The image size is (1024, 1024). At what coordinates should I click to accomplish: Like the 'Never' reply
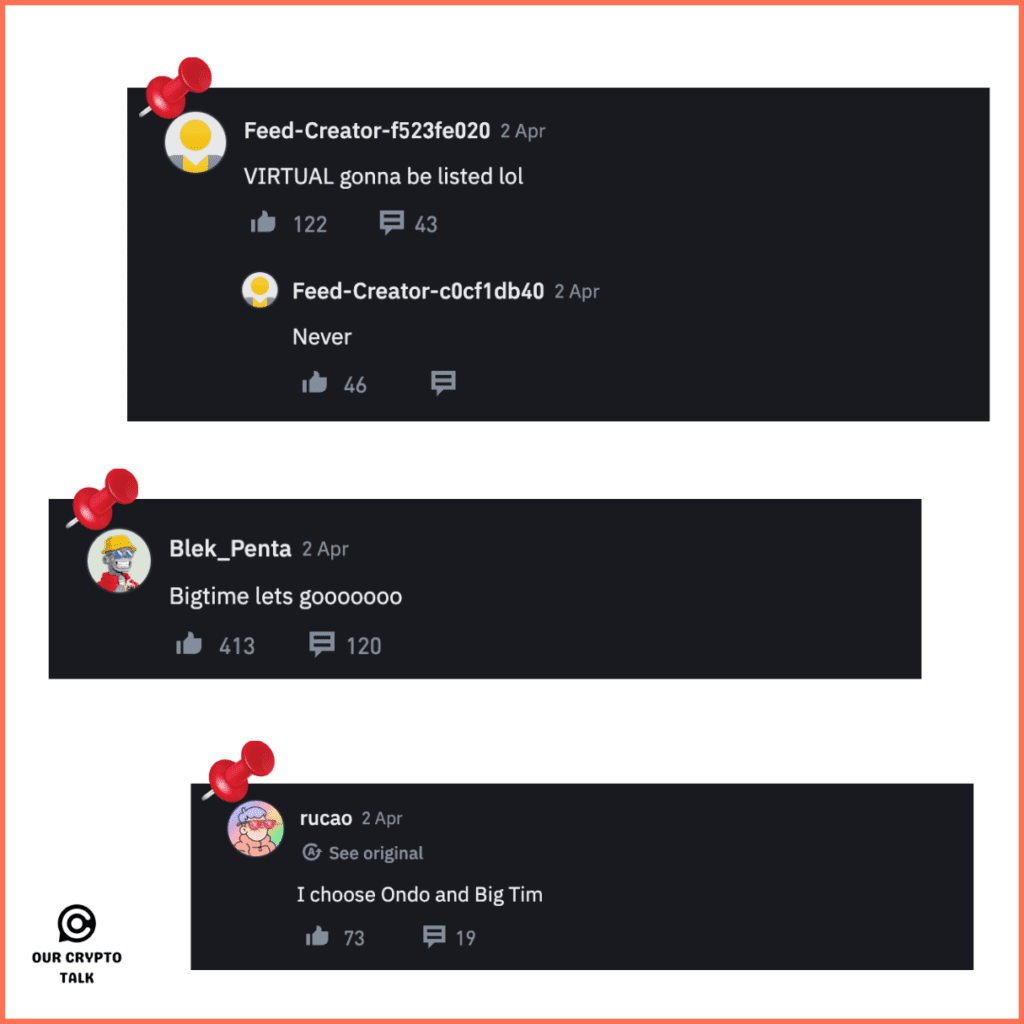(314, 383)
